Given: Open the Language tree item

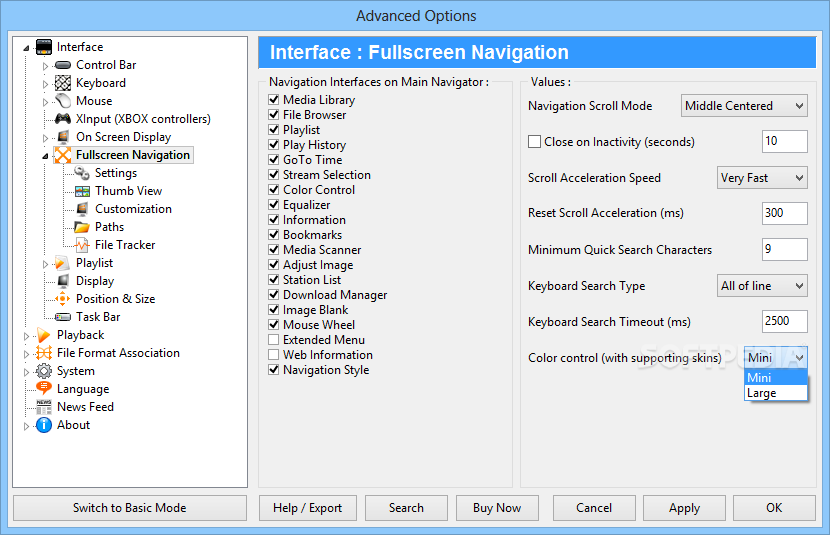Looking at the screenshot, I should (83, 389).
